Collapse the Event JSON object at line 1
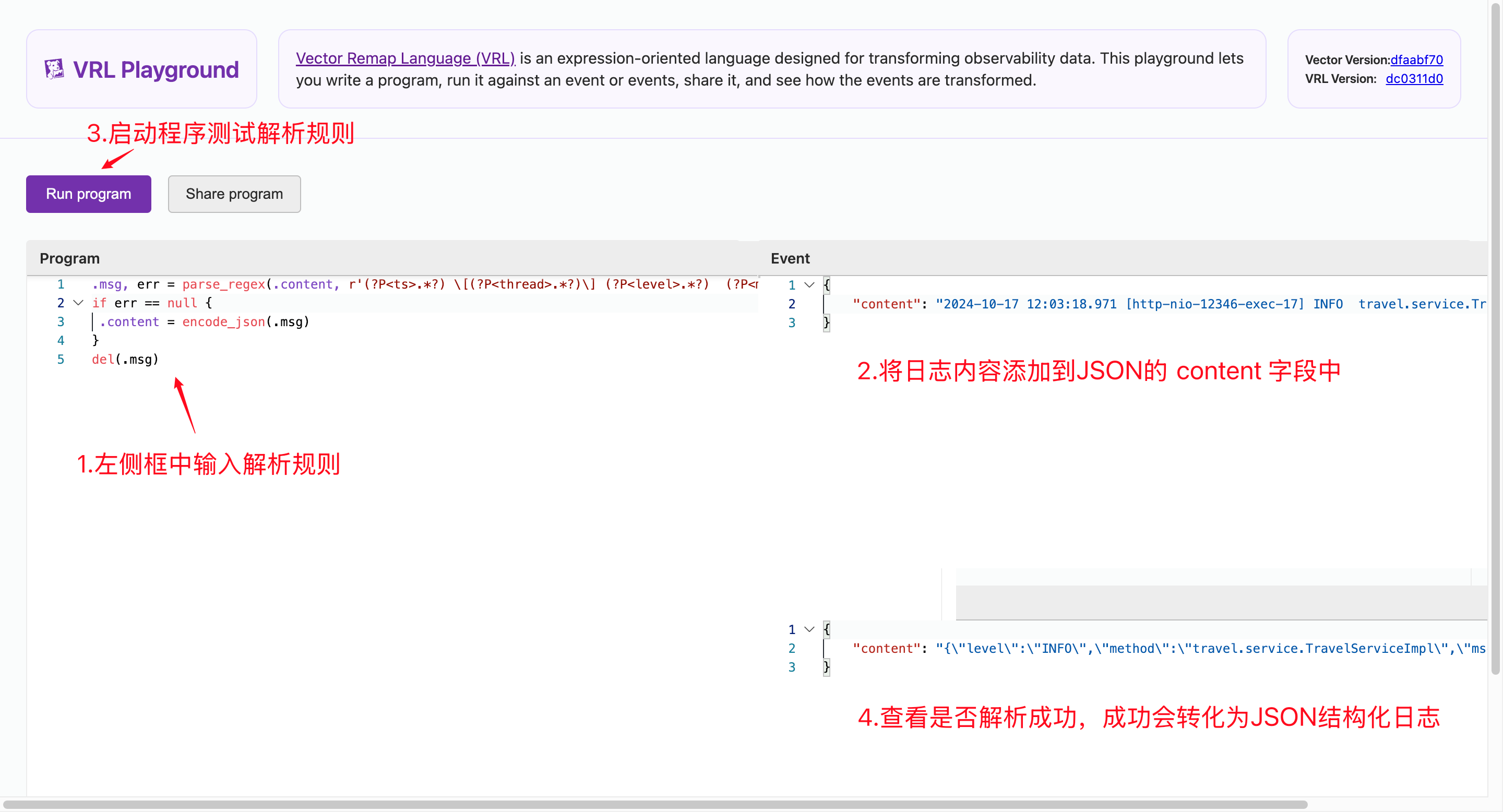1503x812 pixels. (x=809, y=284)
